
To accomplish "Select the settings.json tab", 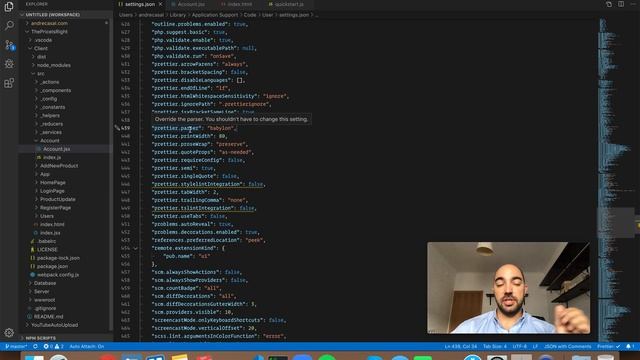I will coord(140,4).
